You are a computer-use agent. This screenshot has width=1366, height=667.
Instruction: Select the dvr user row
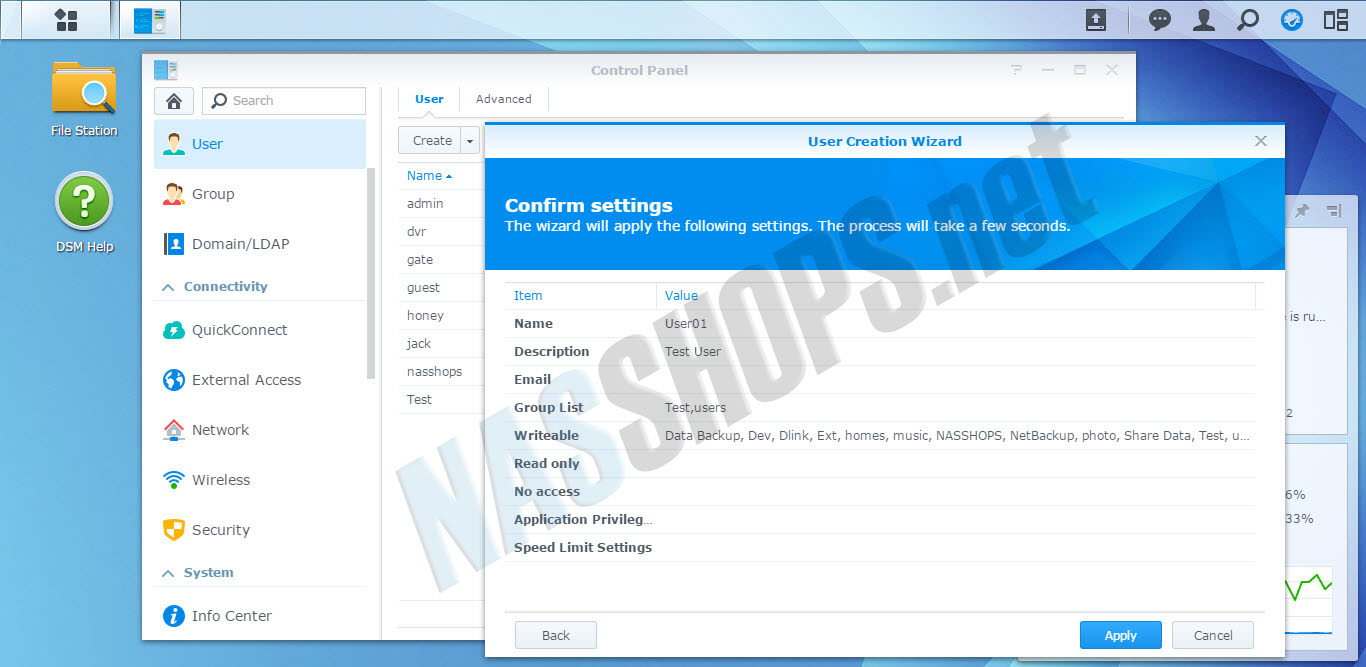439,231
